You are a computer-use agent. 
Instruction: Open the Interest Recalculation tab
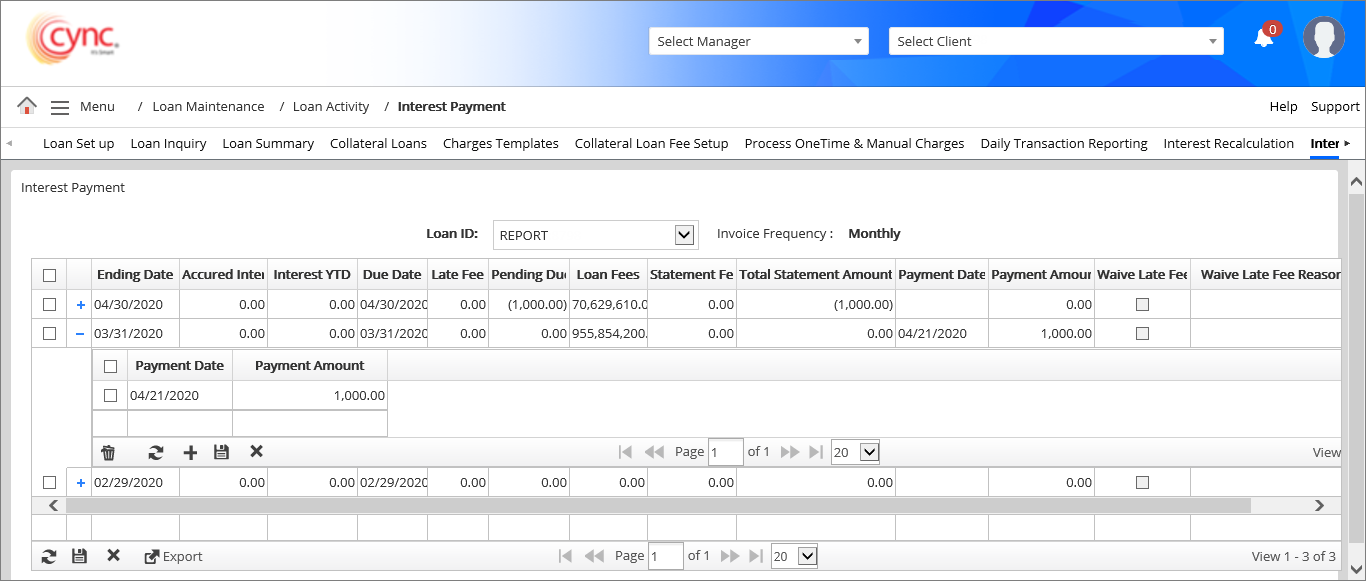pyautogui.click(x=1228, y=143)
